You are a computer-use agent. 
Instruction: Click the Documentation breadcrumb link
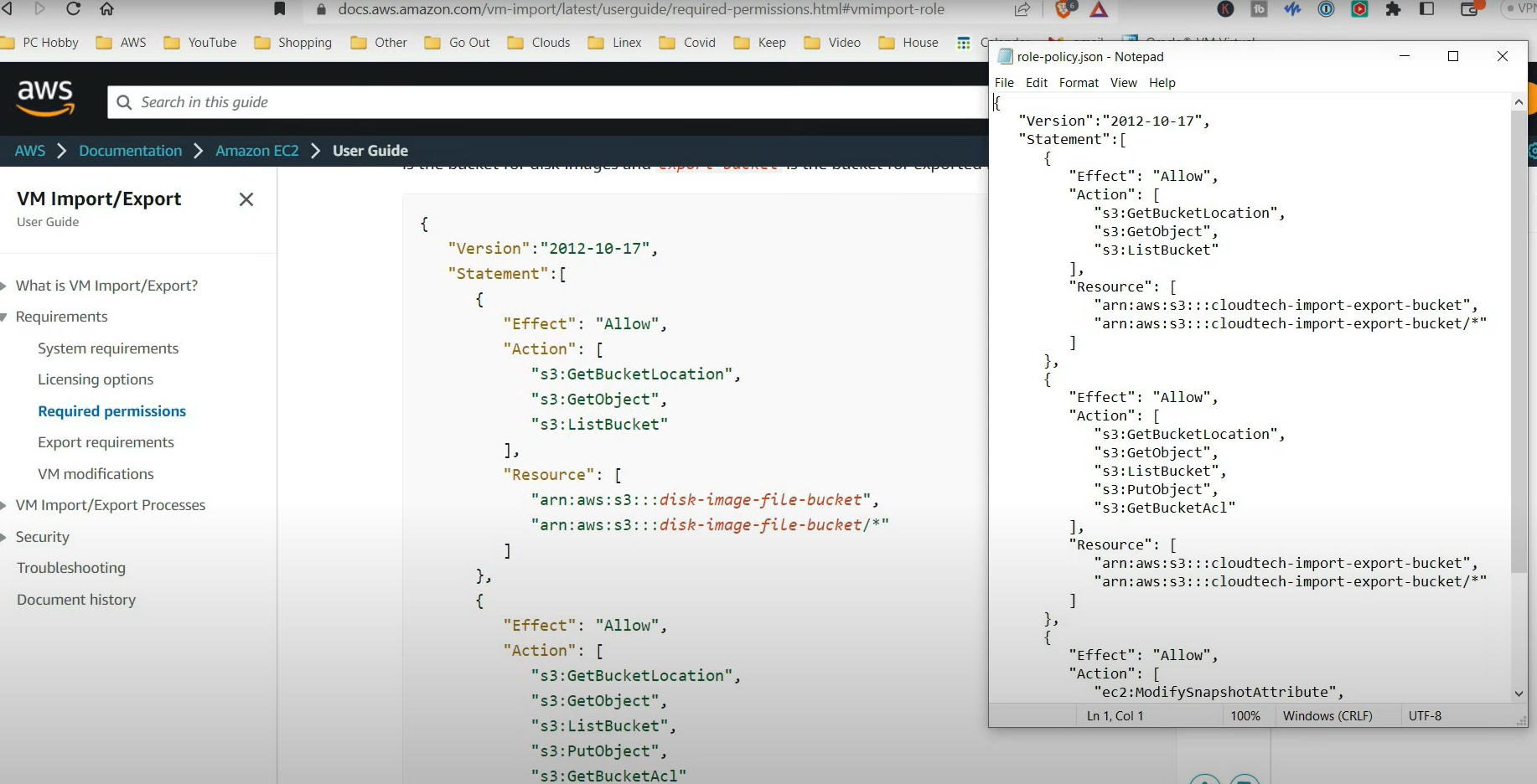click(x=130, y=151)
